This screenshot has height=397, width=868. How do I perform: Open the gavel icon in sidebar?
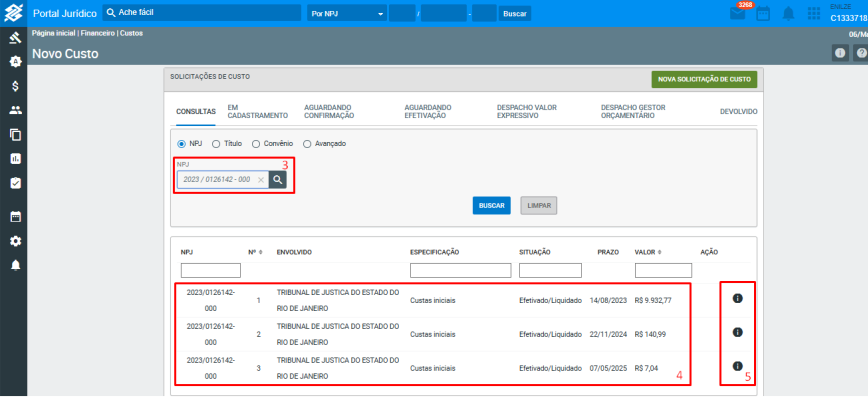16,39
